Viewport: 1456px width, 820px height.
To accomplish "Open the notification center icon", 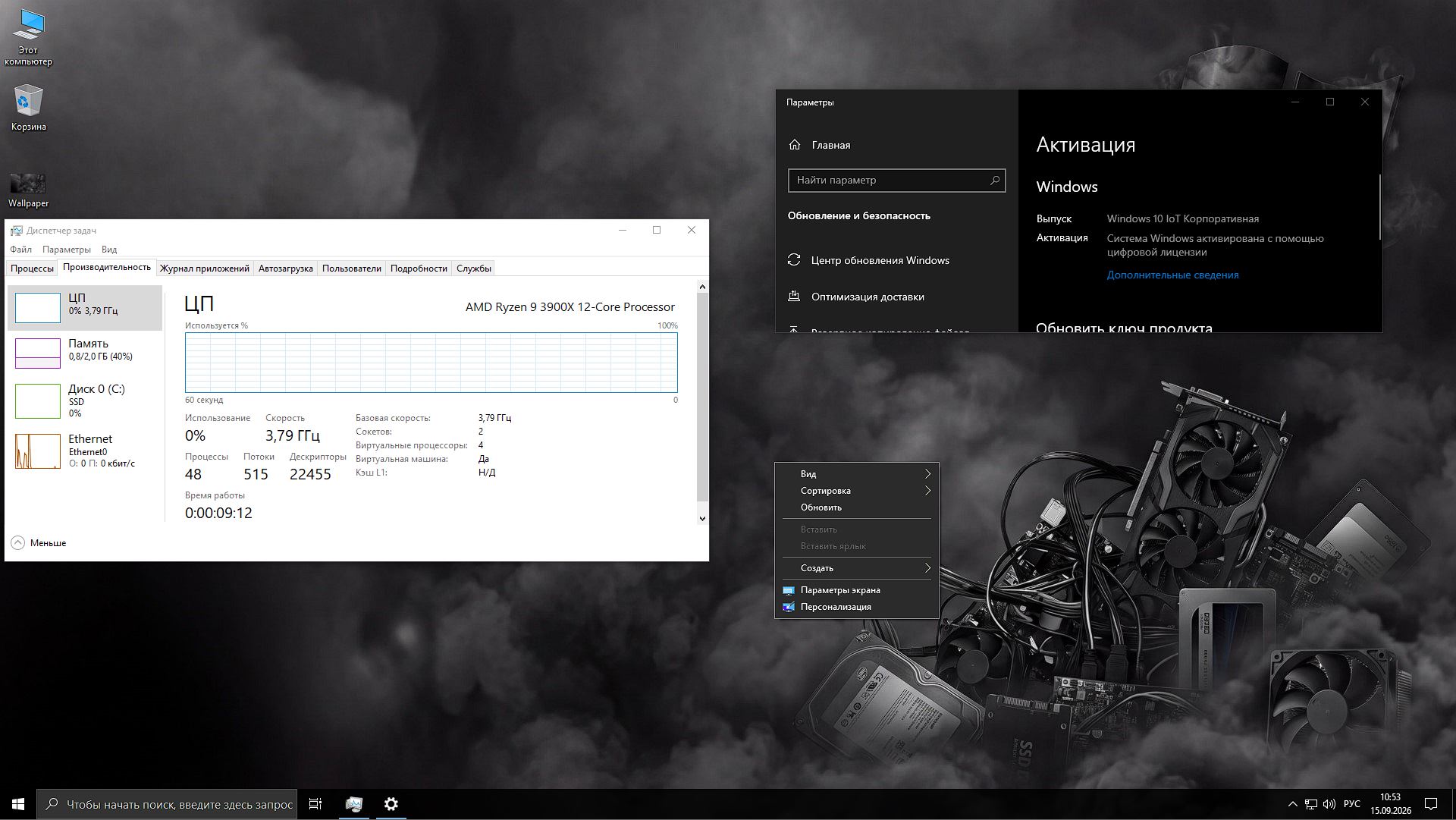I will coord(1431,804).
